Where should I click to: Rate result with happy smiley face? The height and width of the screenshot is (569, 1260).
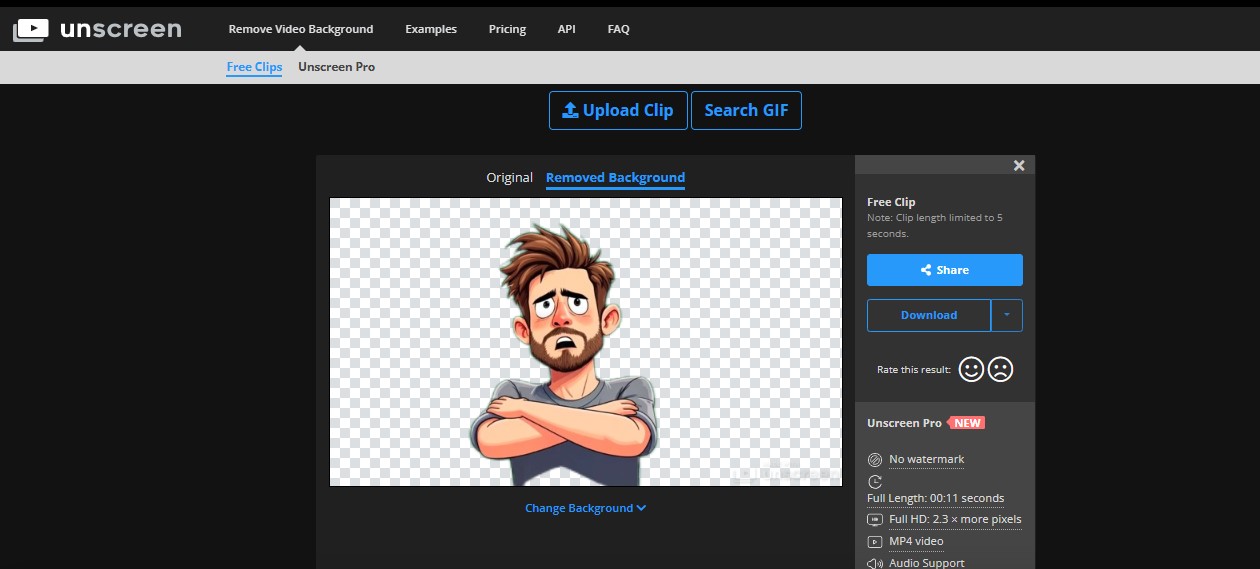click(x=971, y=369)
